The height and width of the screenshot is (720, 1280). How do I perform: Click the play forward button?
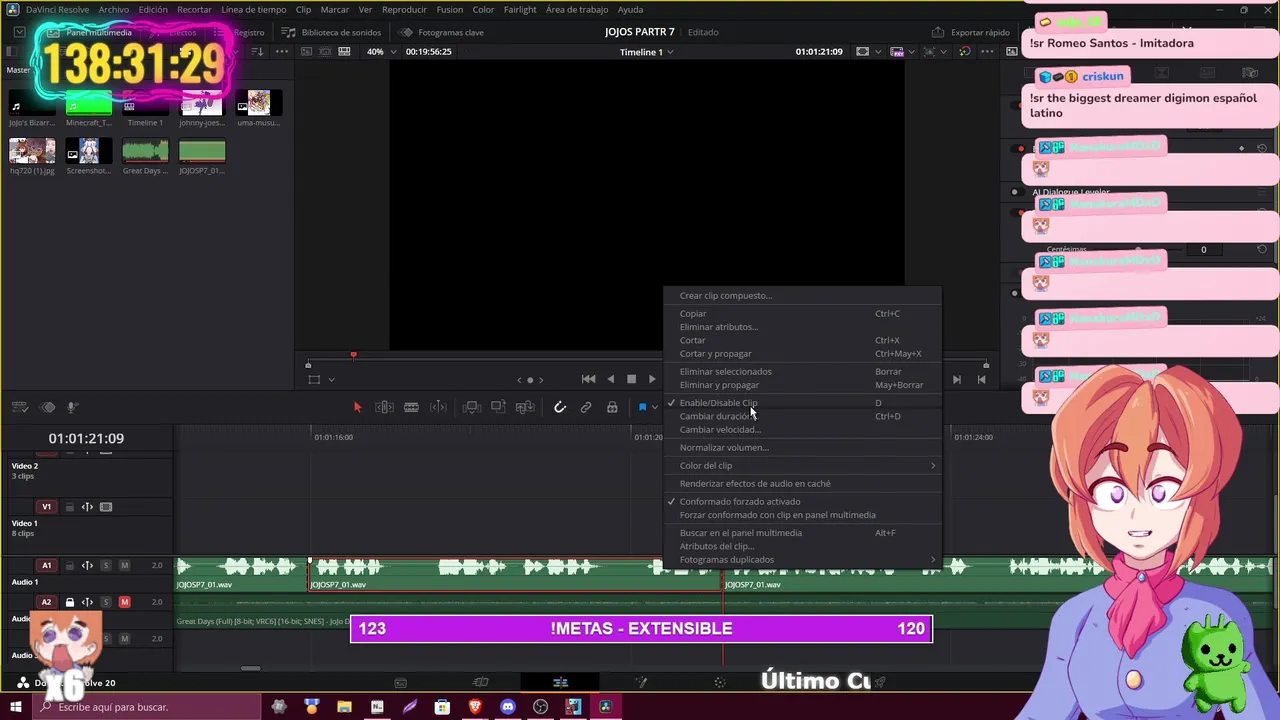[652, 379]
